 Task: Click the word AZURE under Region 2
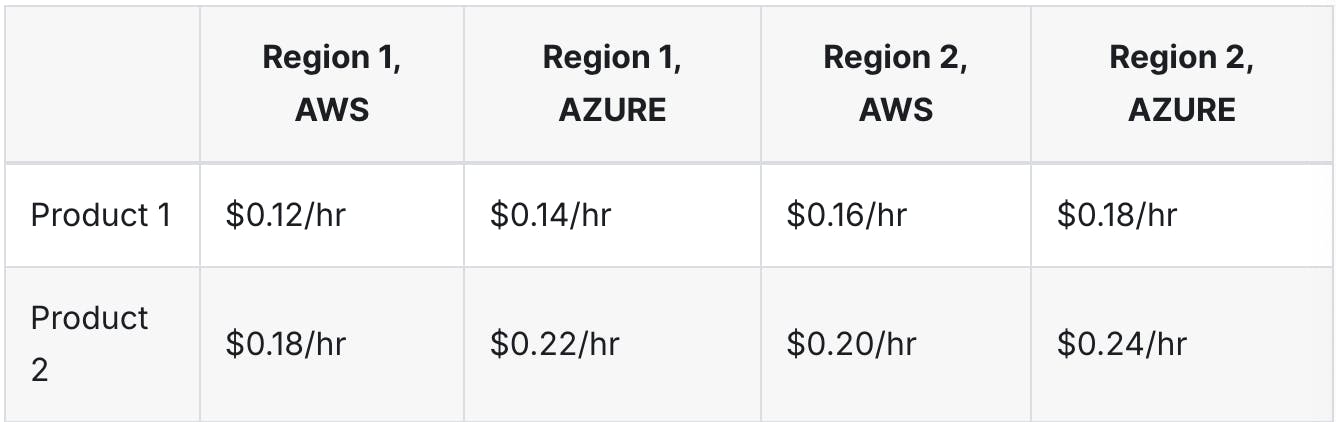(1182, 109)
